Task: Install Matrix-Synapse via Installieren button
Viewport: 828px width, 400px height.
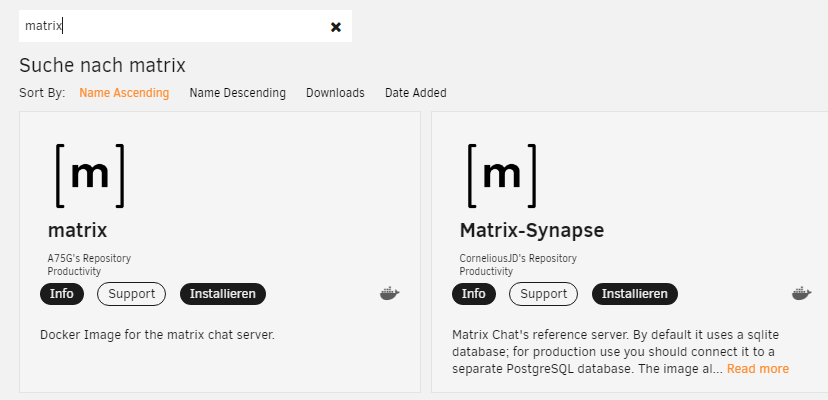Action: click(x=635, y=294)
